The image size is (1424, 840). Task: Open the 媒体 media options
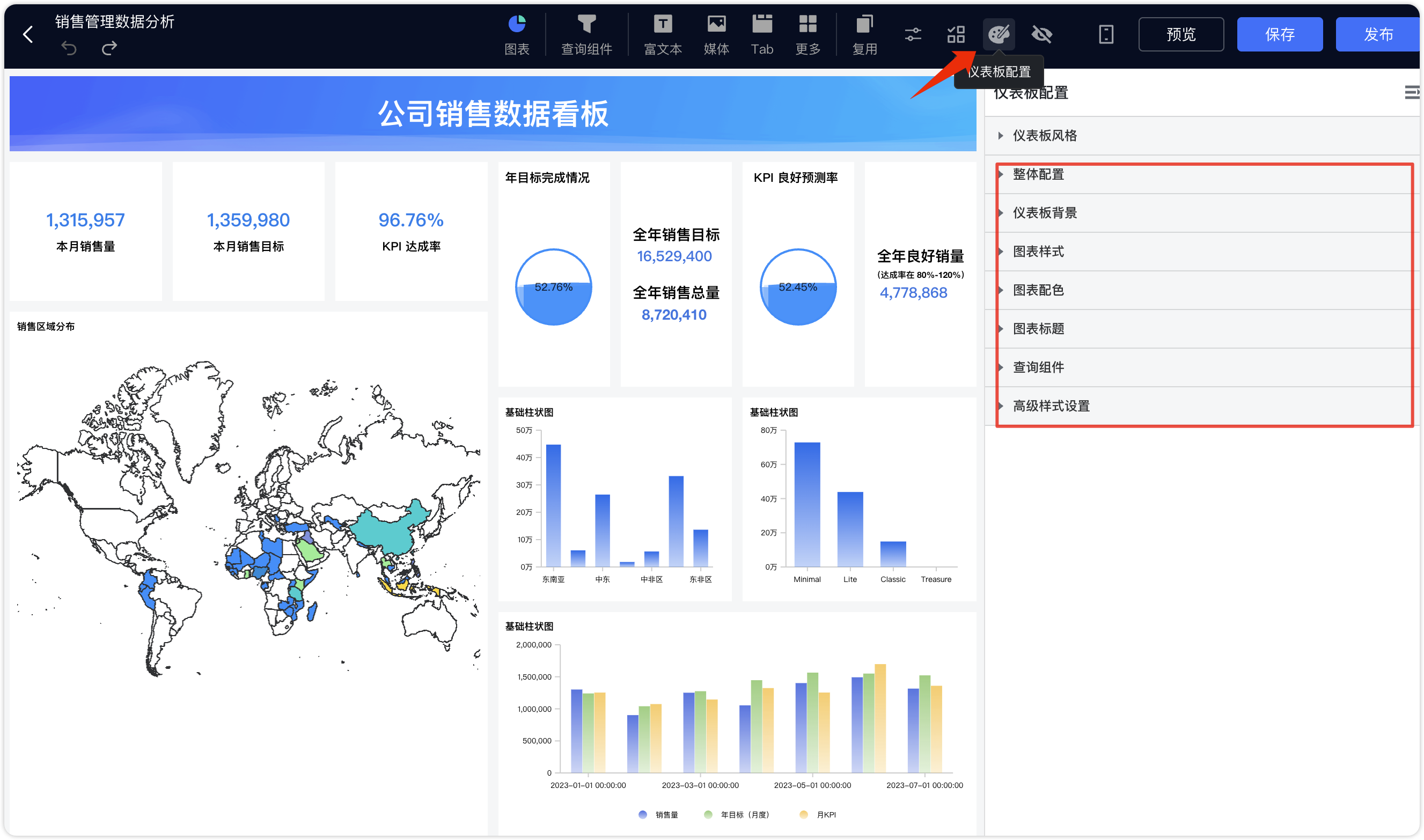point(716,34)
